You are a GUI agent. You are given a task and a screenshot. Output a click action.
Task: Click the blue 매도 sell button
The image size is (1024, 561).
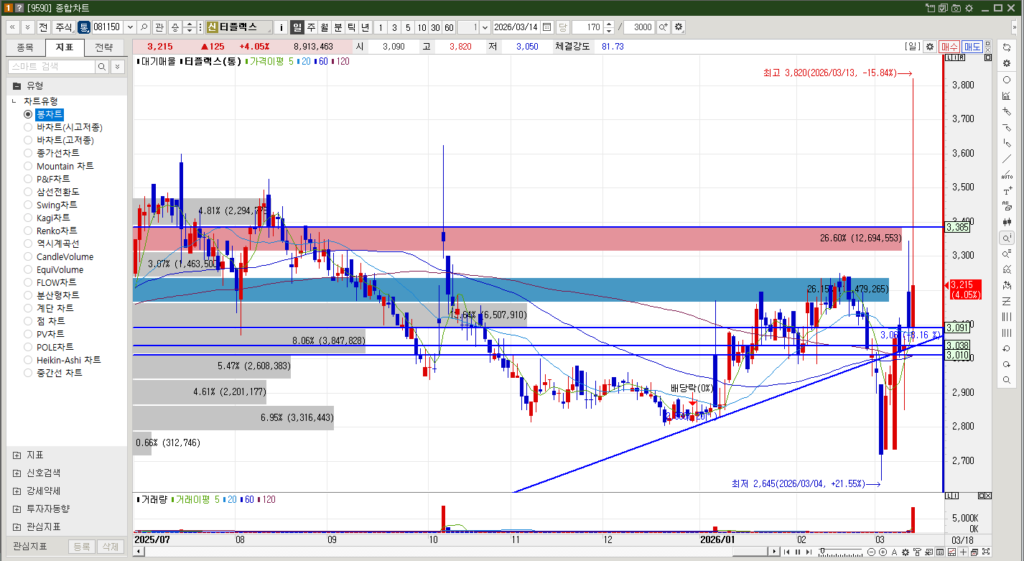972,46
